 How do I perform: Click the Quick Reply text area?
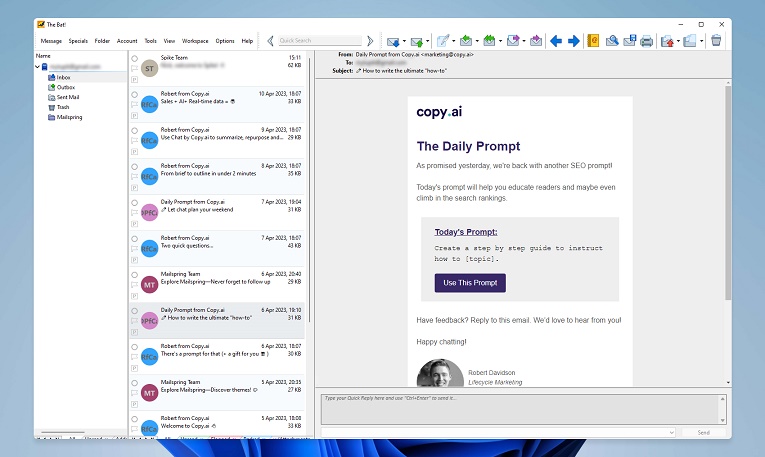[x=520, y=410]
